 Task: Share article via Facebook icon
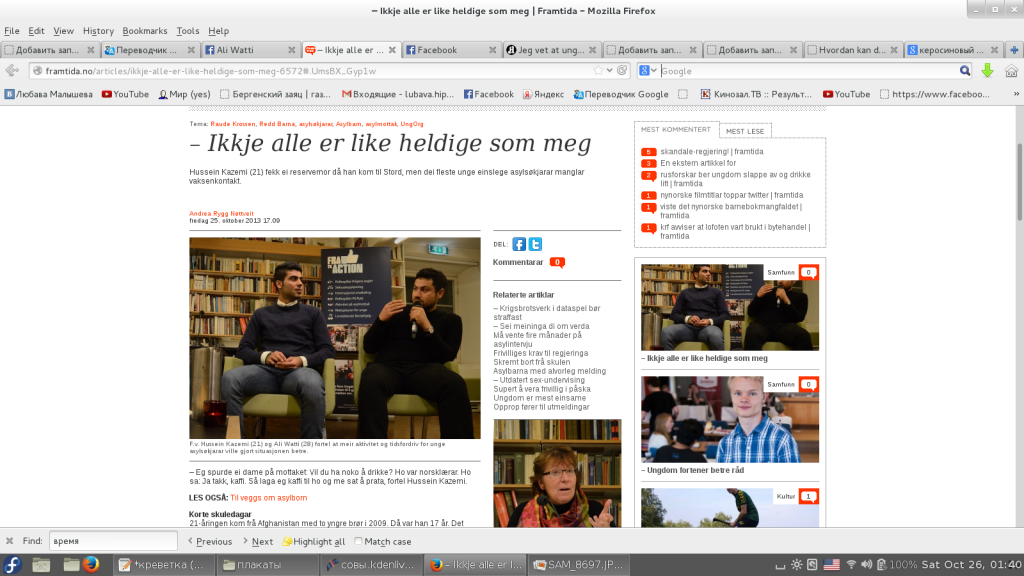[x=519, y=244]
